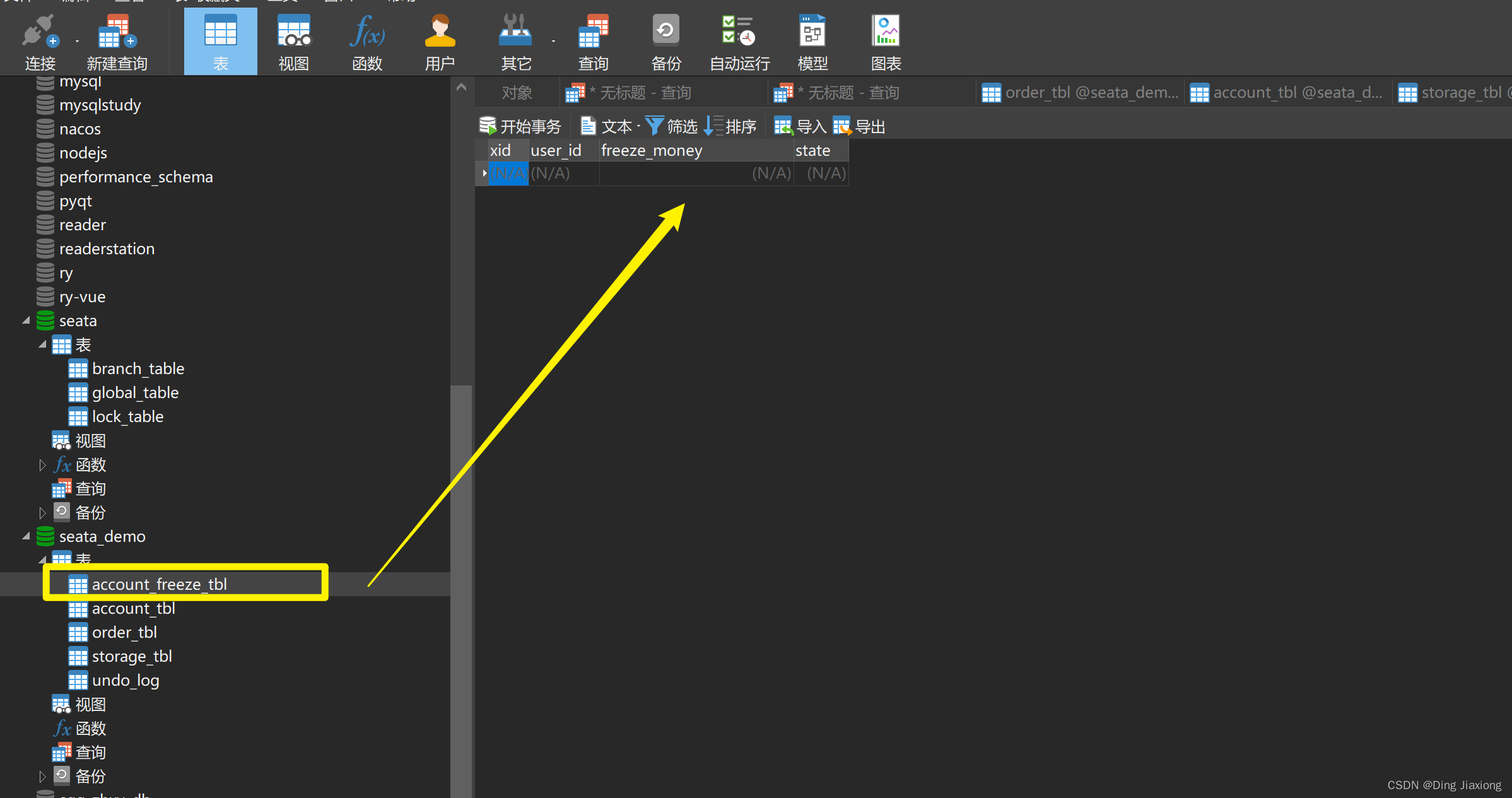Select the account_tbl table in tree
The image size is (1512, 798).
pos(133,608)
